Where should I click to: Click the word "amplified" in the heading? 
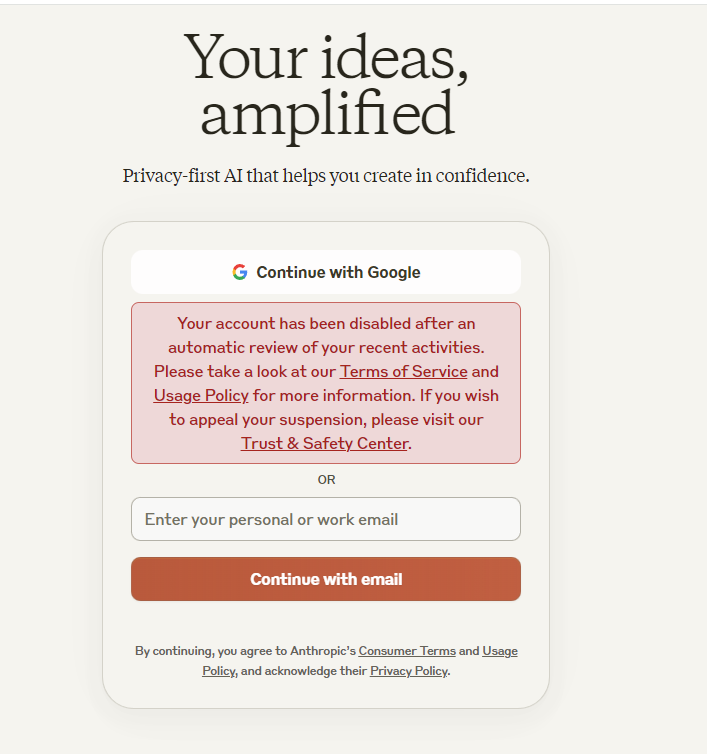click(x=328, y=115)
